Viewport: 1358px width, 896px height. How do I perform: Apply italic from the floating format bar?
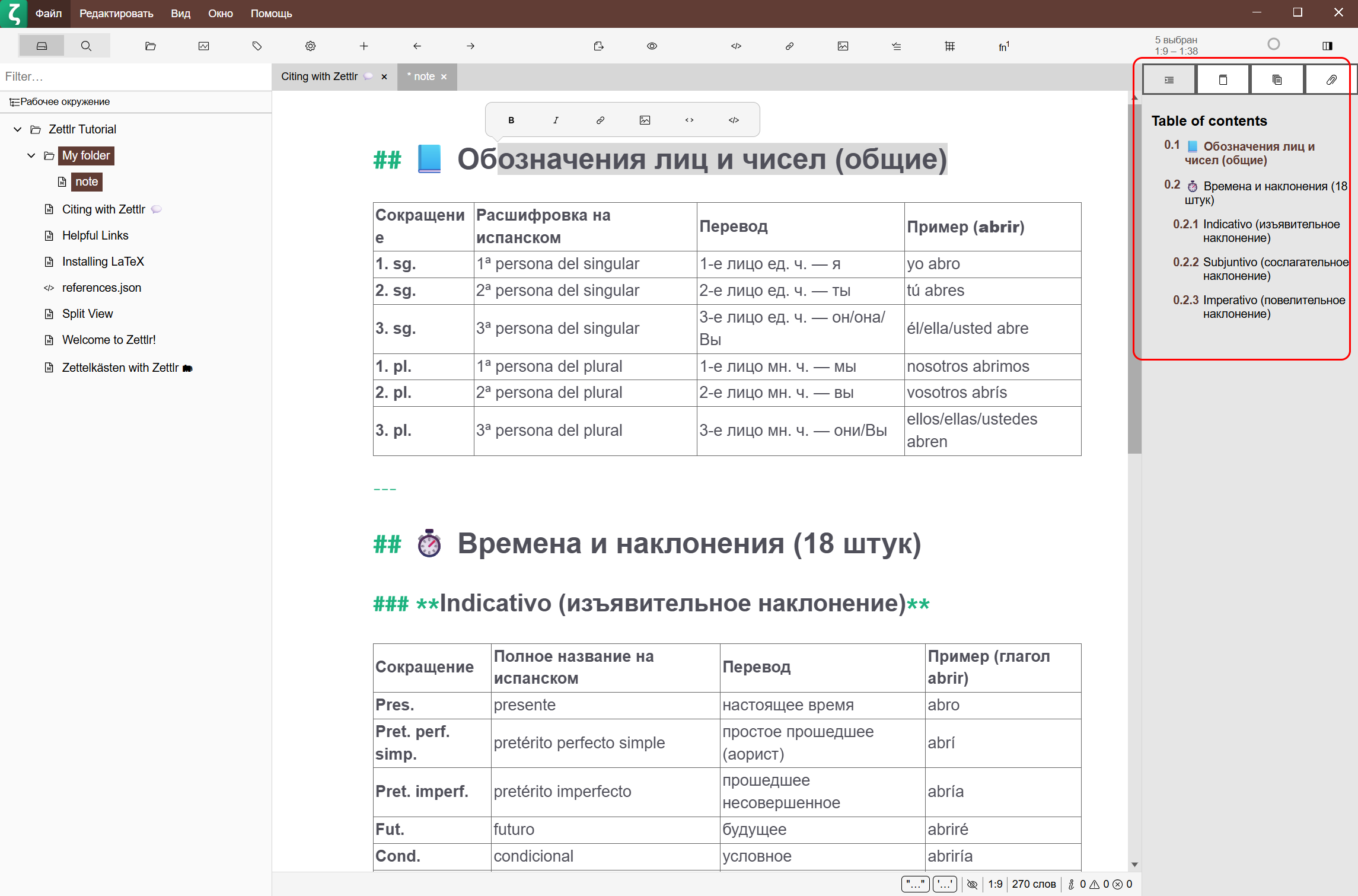pyautogui.click(x=556, y=120)
